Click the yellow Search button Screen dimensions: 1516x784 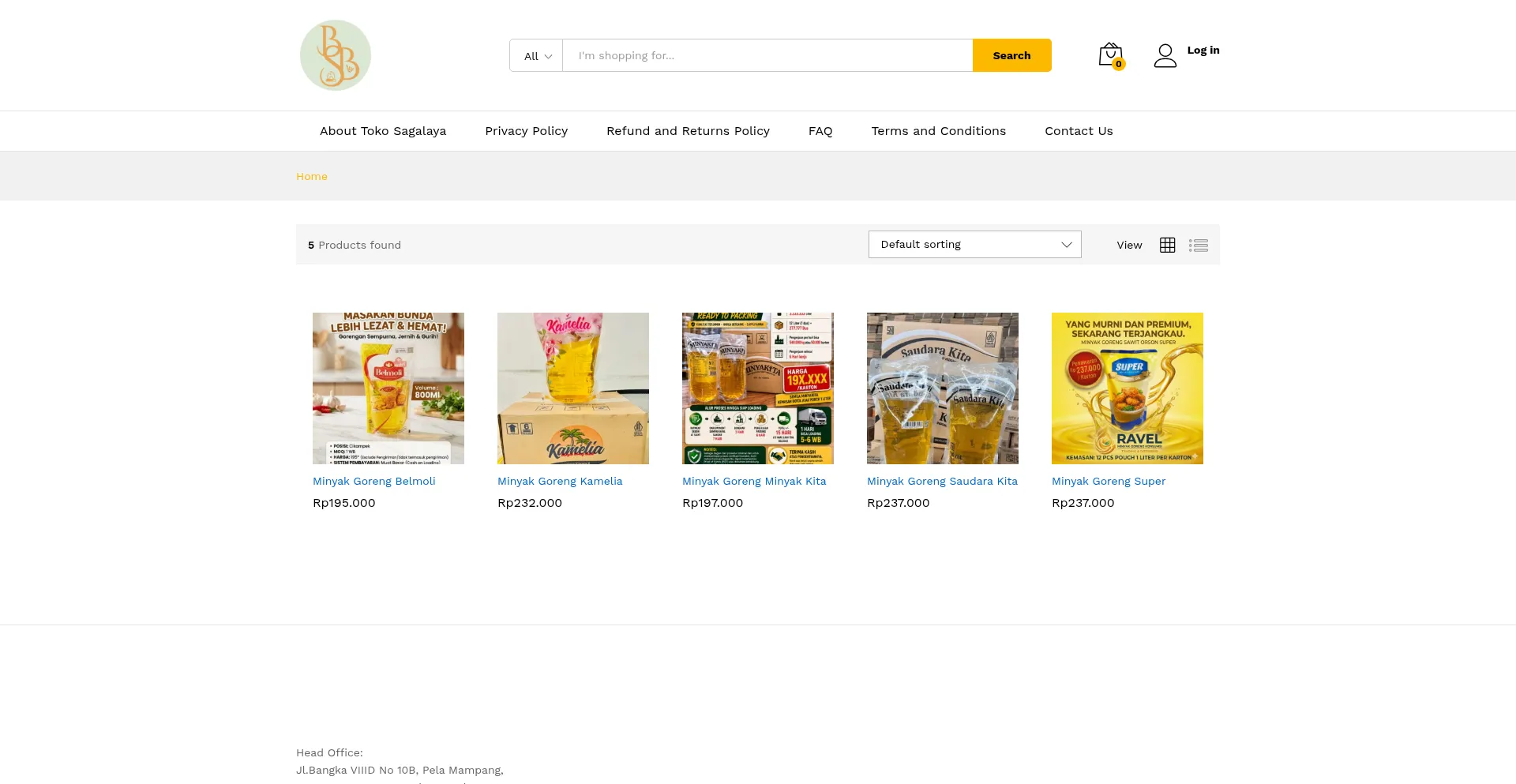pyautogui.click(x=1012, y=55)
